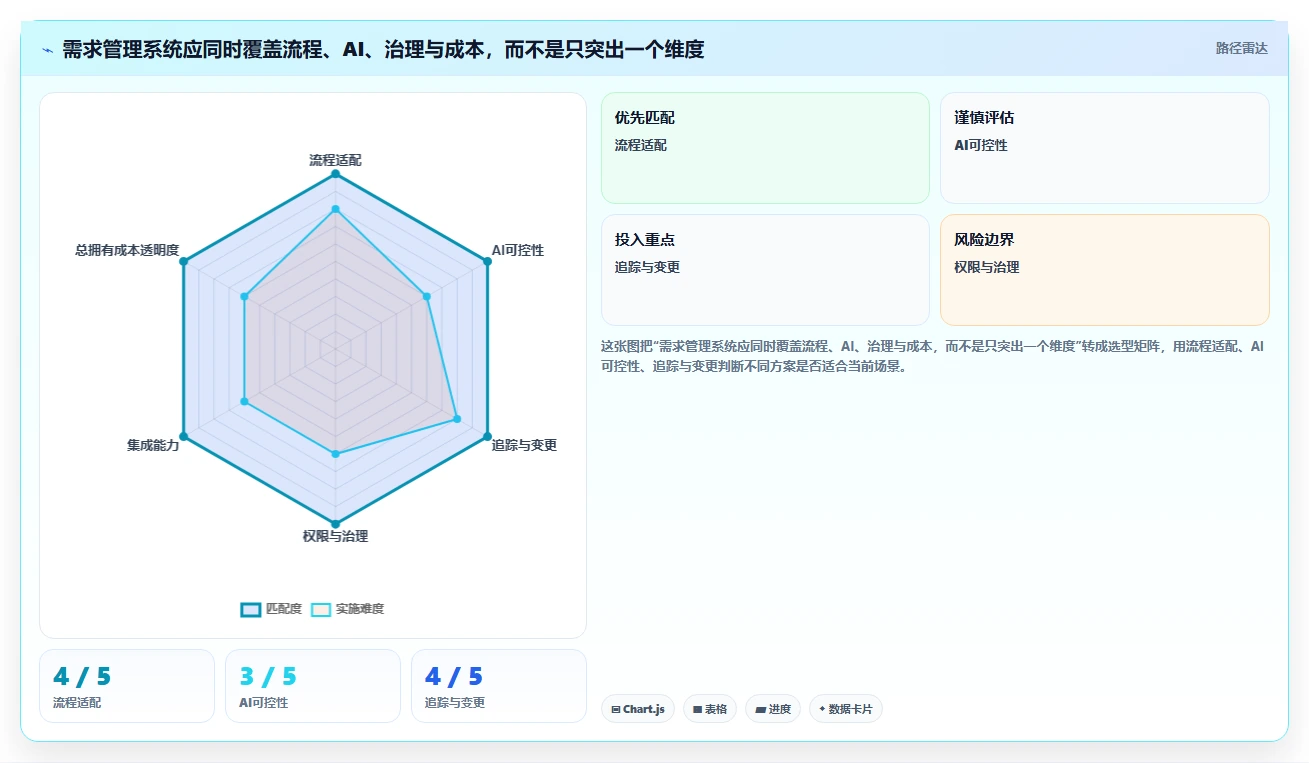1309x763 pixels.
Task: Click 实施难度 inner point on 流程适配 axis
Action: 335,209
